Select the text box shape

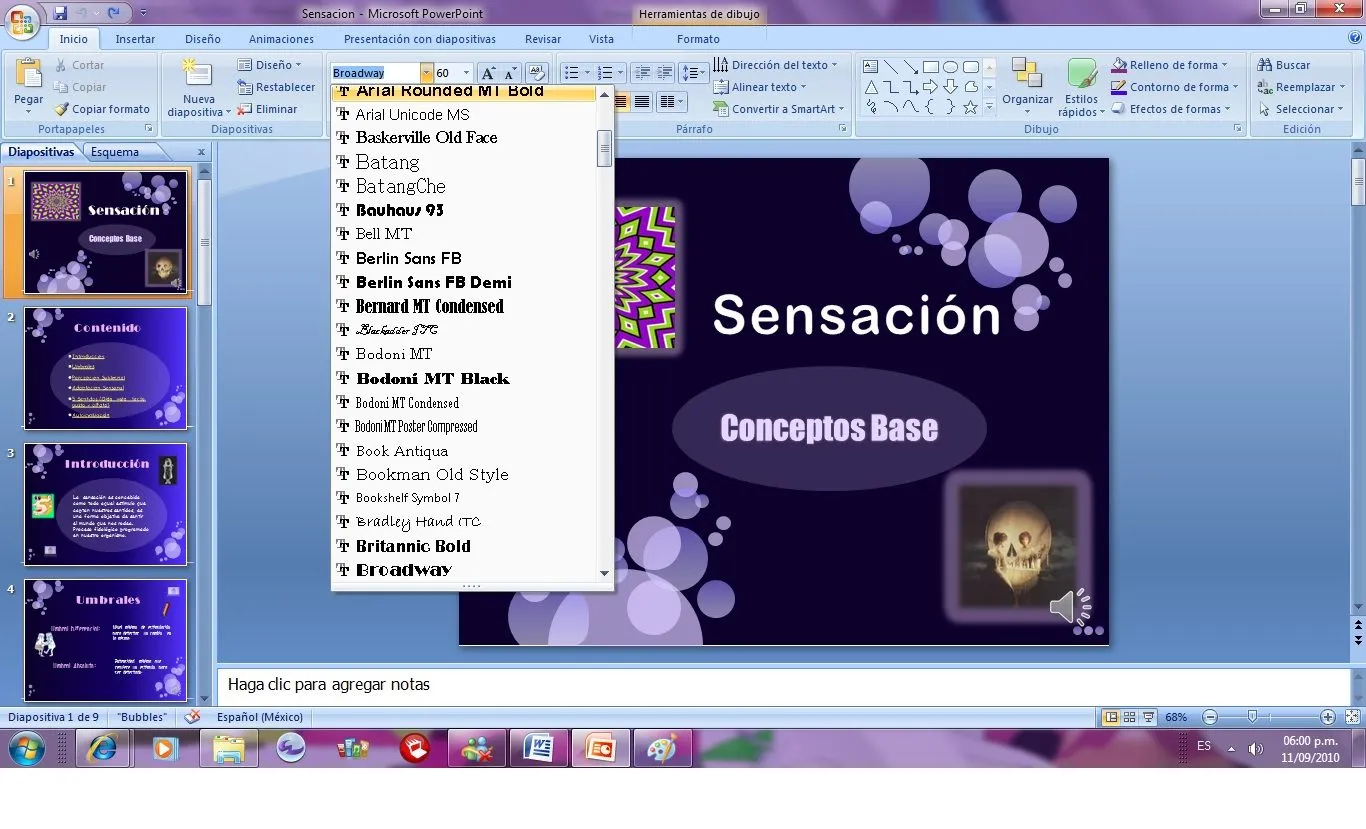pos(870,67)
